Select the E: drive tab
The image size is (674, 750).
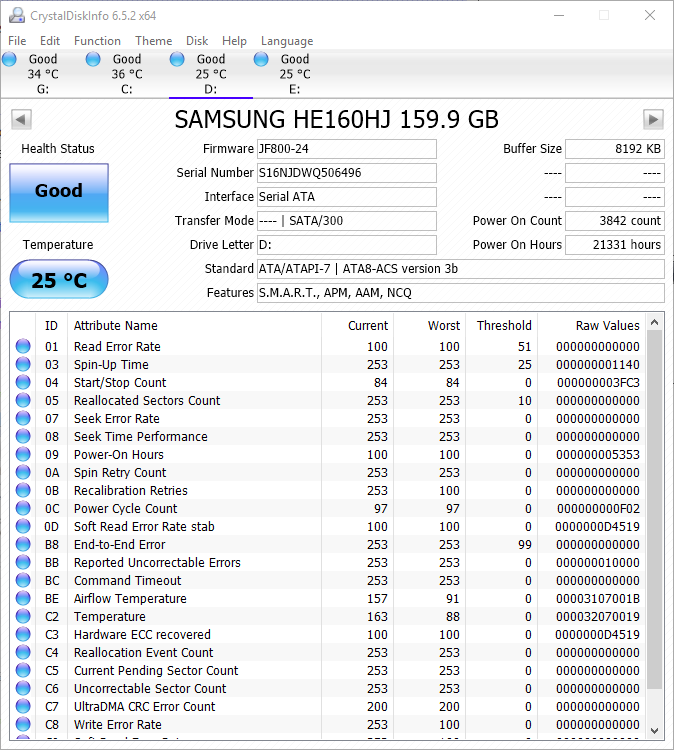(295, 74)
